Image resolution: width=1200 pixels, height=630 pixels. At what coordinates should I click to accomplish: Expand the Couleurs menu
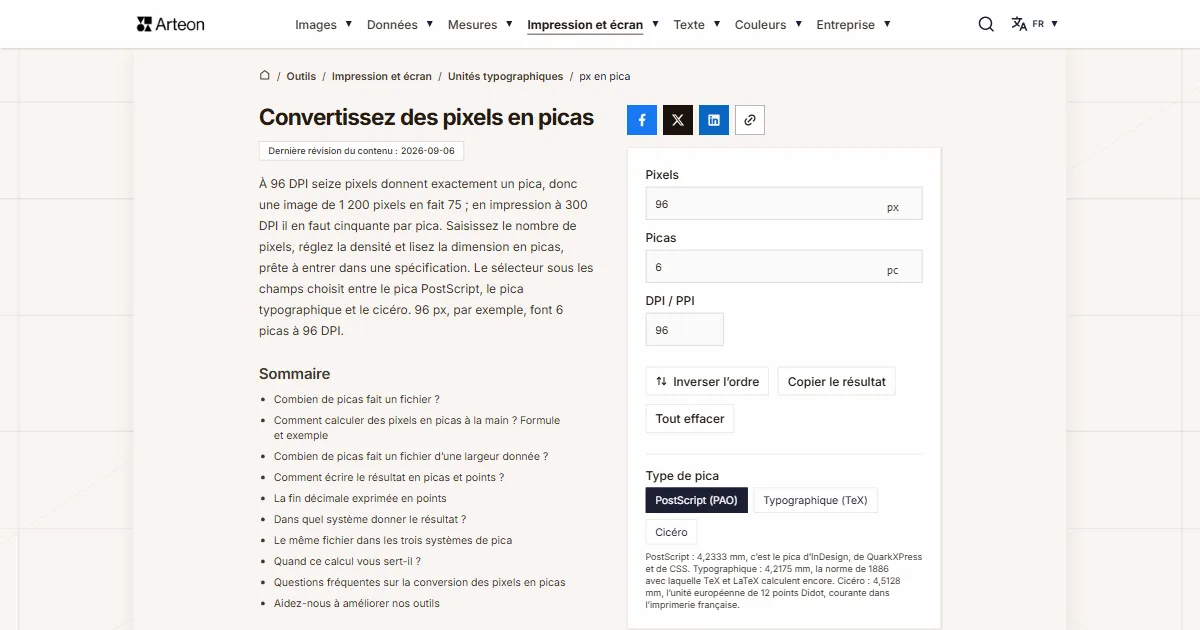tap(768, 24)
